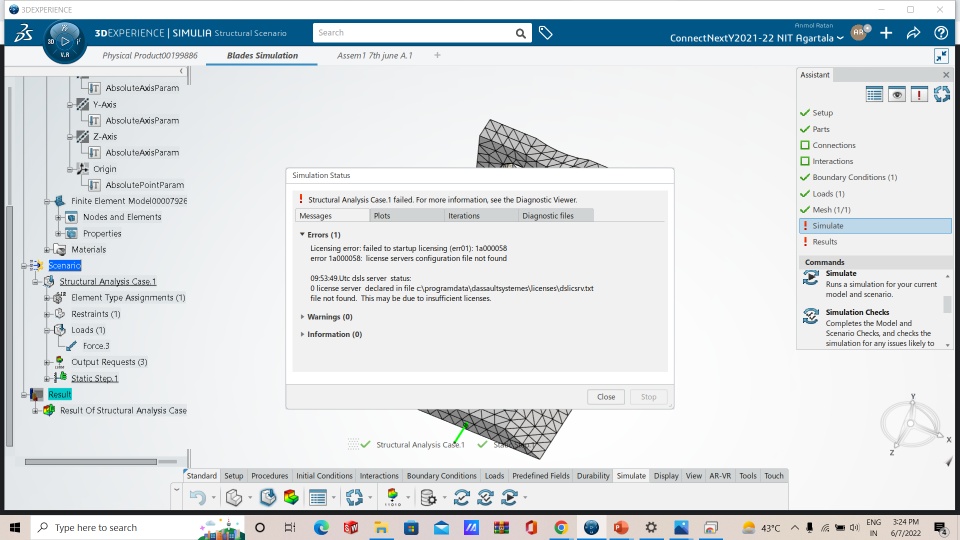
Task: Click the Commands list scrollbar thumb
Action: point(948,304)
